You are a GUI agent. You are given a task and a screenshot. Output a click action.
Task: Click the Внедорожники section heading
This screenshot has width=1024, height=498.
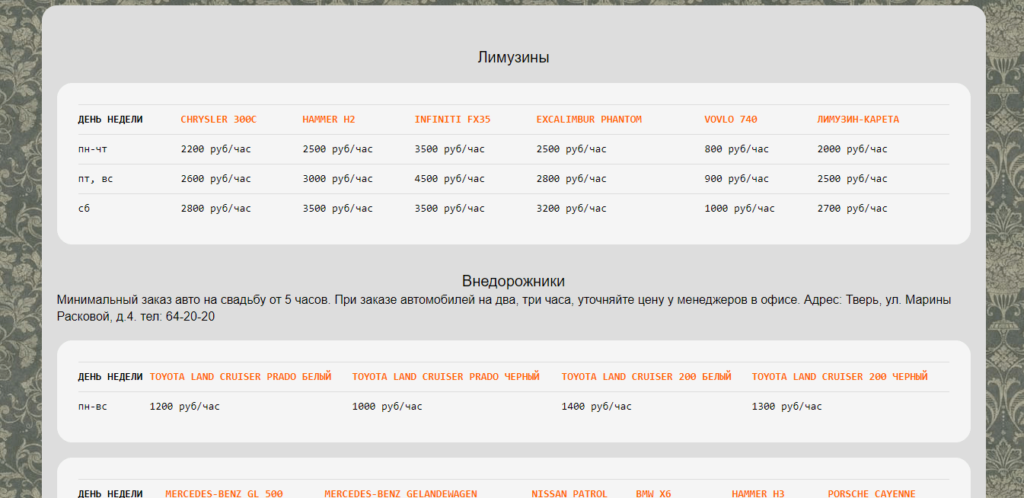[513, 281]
